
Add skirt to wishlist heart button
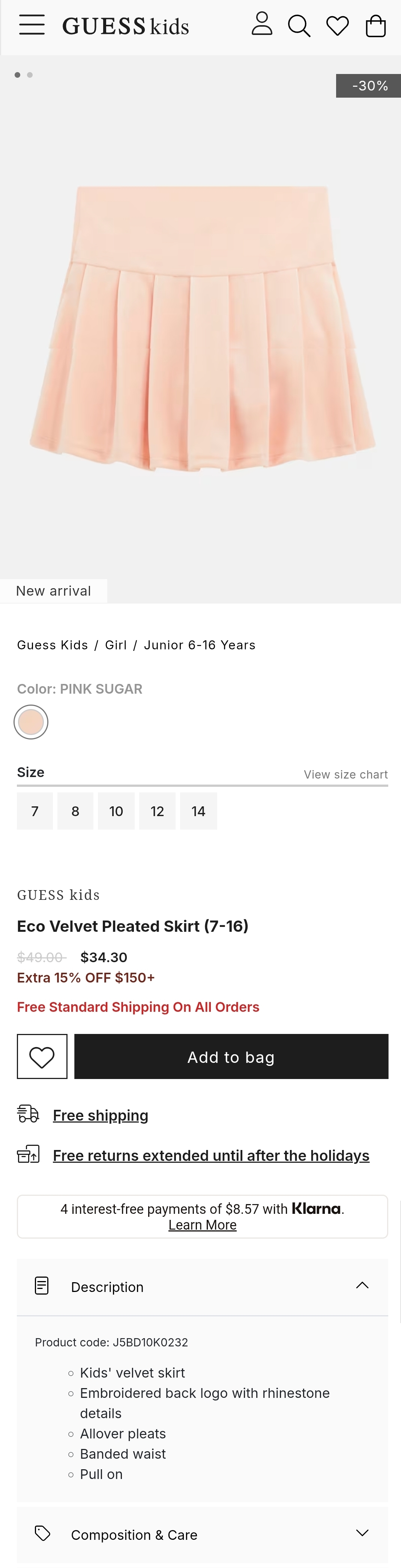pos(42,1056)
